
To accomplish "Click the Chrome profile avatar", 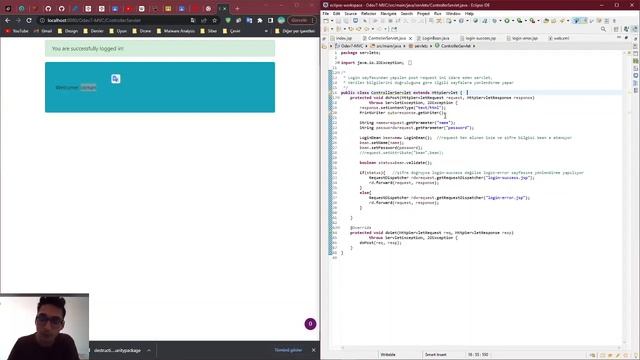I will pos(281,20).
